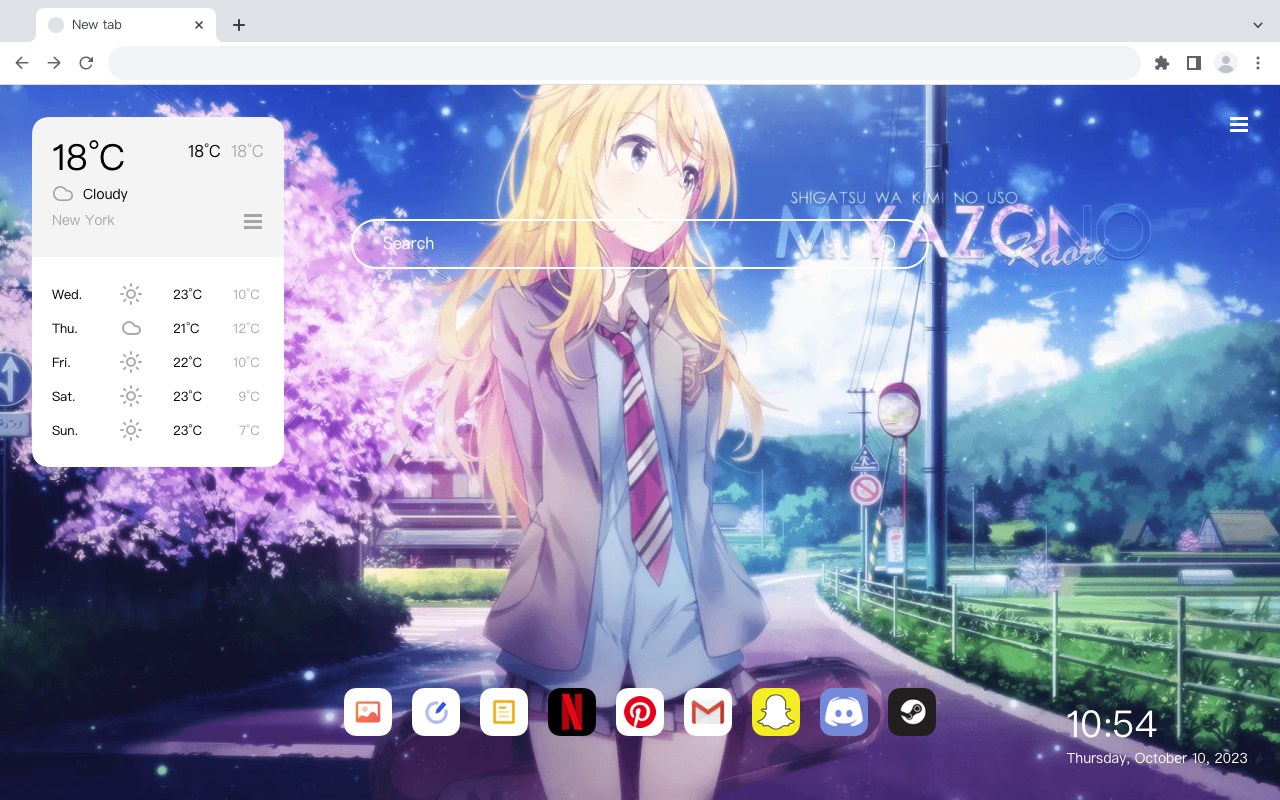
Task: Click the sun icon in the Fri. row
Action: (131, 362)
